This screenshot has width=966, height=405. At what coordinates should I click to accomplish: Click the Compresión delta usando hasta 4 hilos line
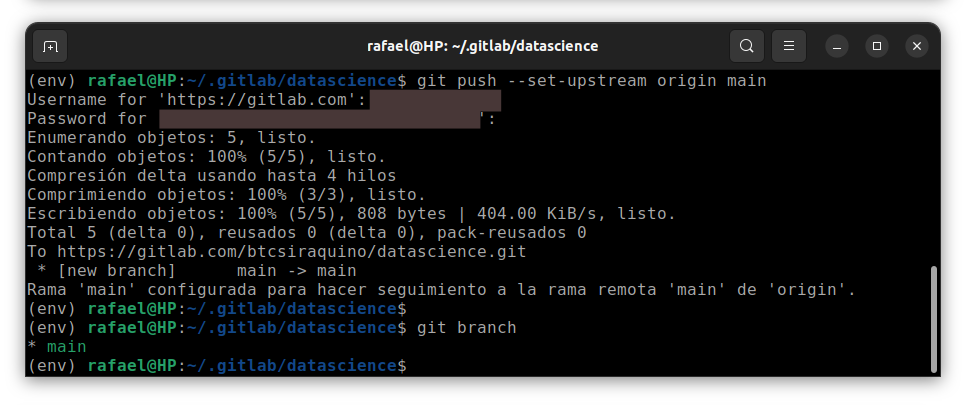tap(211, 176)
